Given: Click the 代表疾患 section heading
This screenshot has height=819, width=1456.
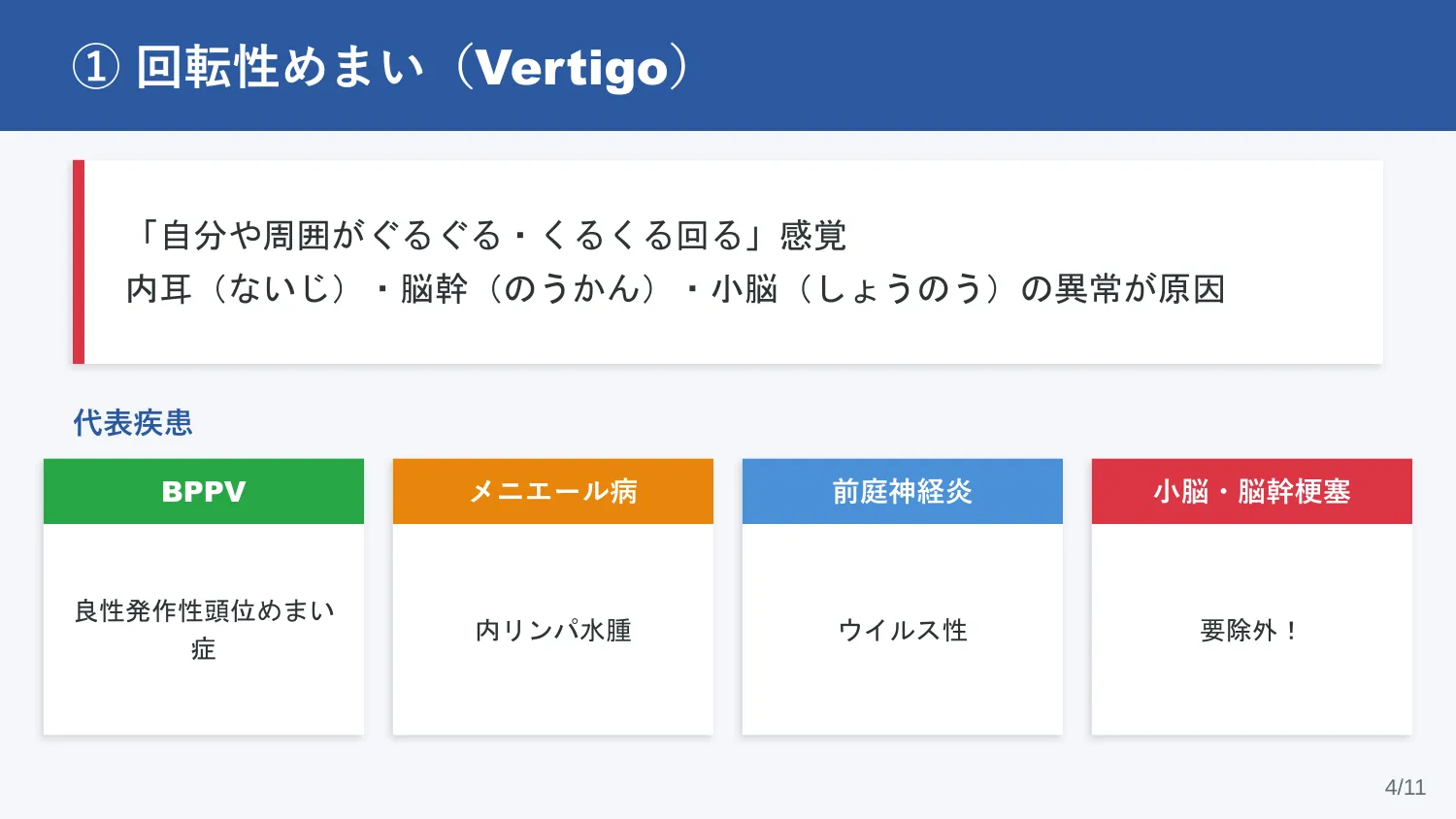Looking at the screenshot, I should pos(133,422).
